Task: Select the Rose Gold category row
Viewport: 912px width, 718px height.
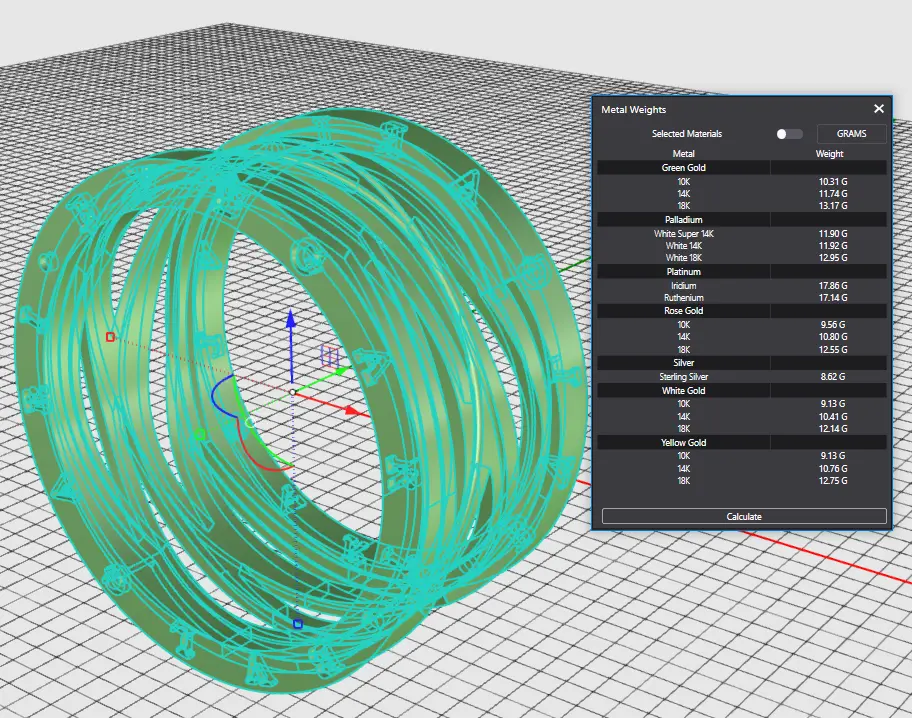Action: pyautogui.click(x=684, y=311)
